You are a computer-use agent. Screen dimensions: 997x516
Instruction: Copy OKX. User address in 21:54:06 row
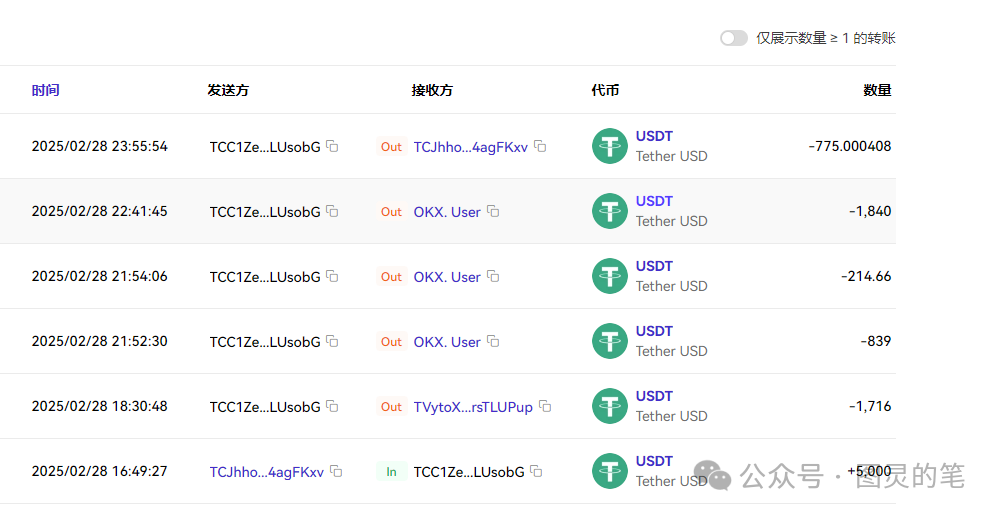(x=493, y=276)
